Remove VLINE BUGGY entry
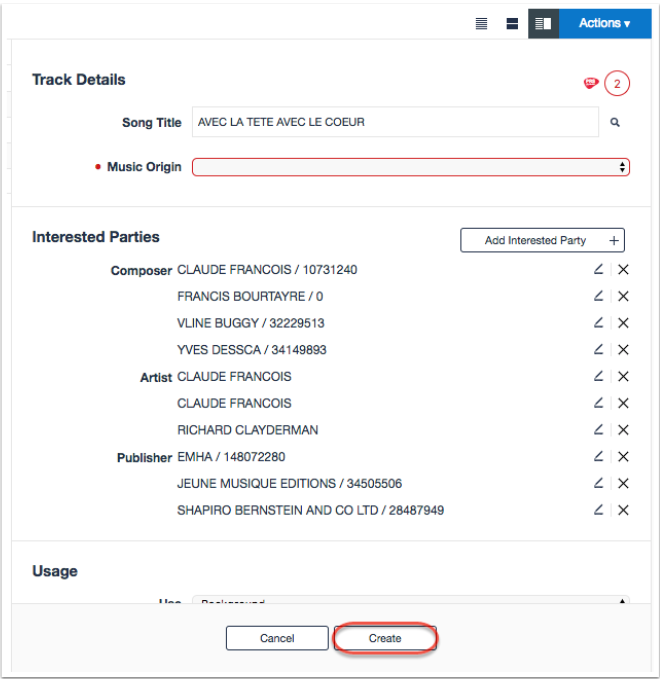This screenshot has height=679, width=660. point(623,323)
